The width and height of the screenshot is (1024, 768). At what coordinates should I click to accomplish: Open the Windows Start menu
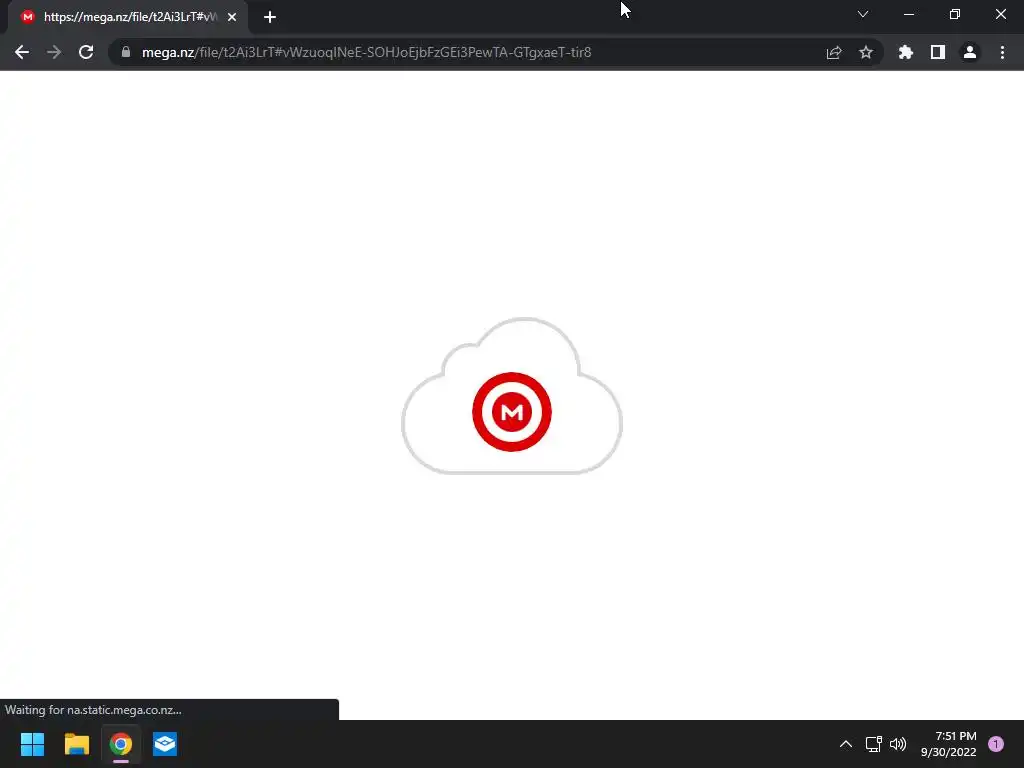[x=33, y=744]
